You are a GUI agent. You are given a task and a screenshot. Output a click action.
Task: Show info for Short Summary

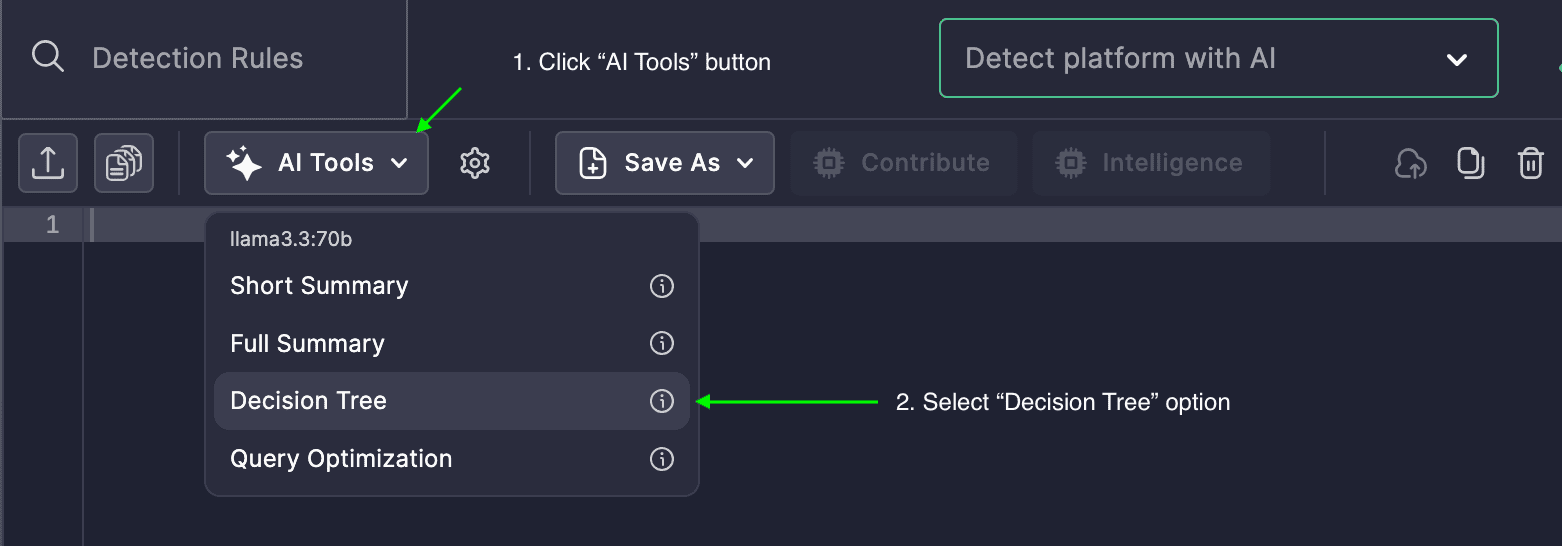(662, 286)
